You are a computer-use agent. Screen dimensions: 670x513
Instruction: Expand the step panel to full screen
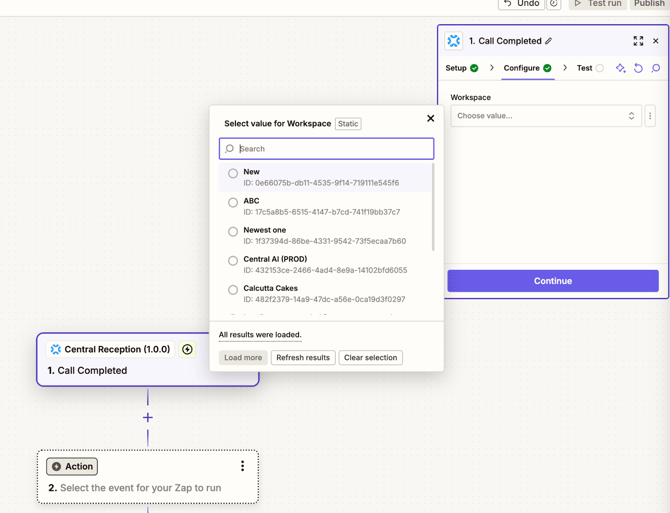pyautogui.click(x=638, y=41)
